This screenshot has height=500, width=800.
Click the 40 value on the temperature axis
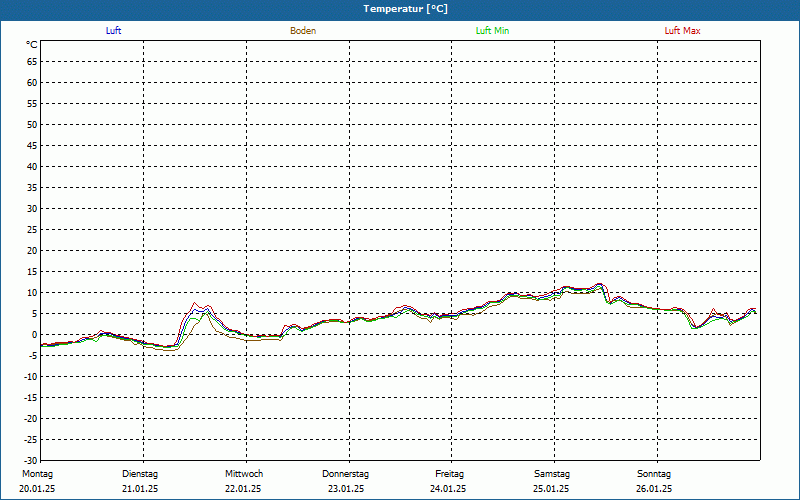(32, 167)
